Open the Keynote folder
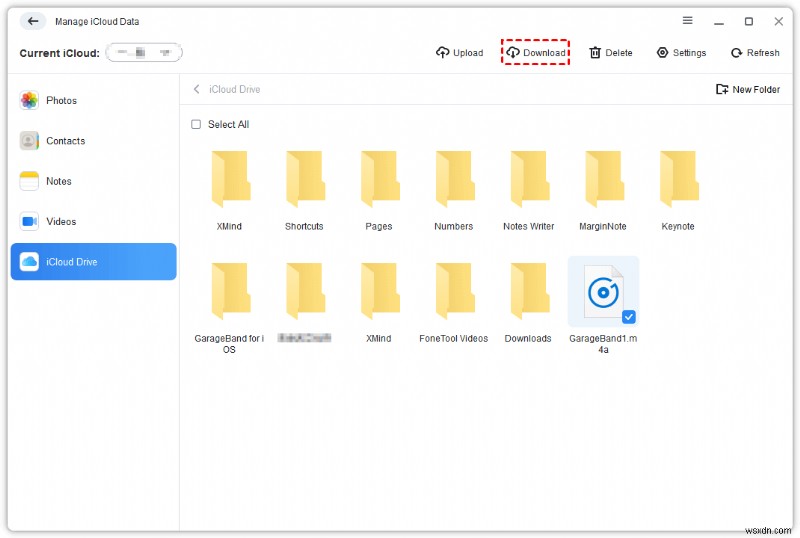 (679, 179)
